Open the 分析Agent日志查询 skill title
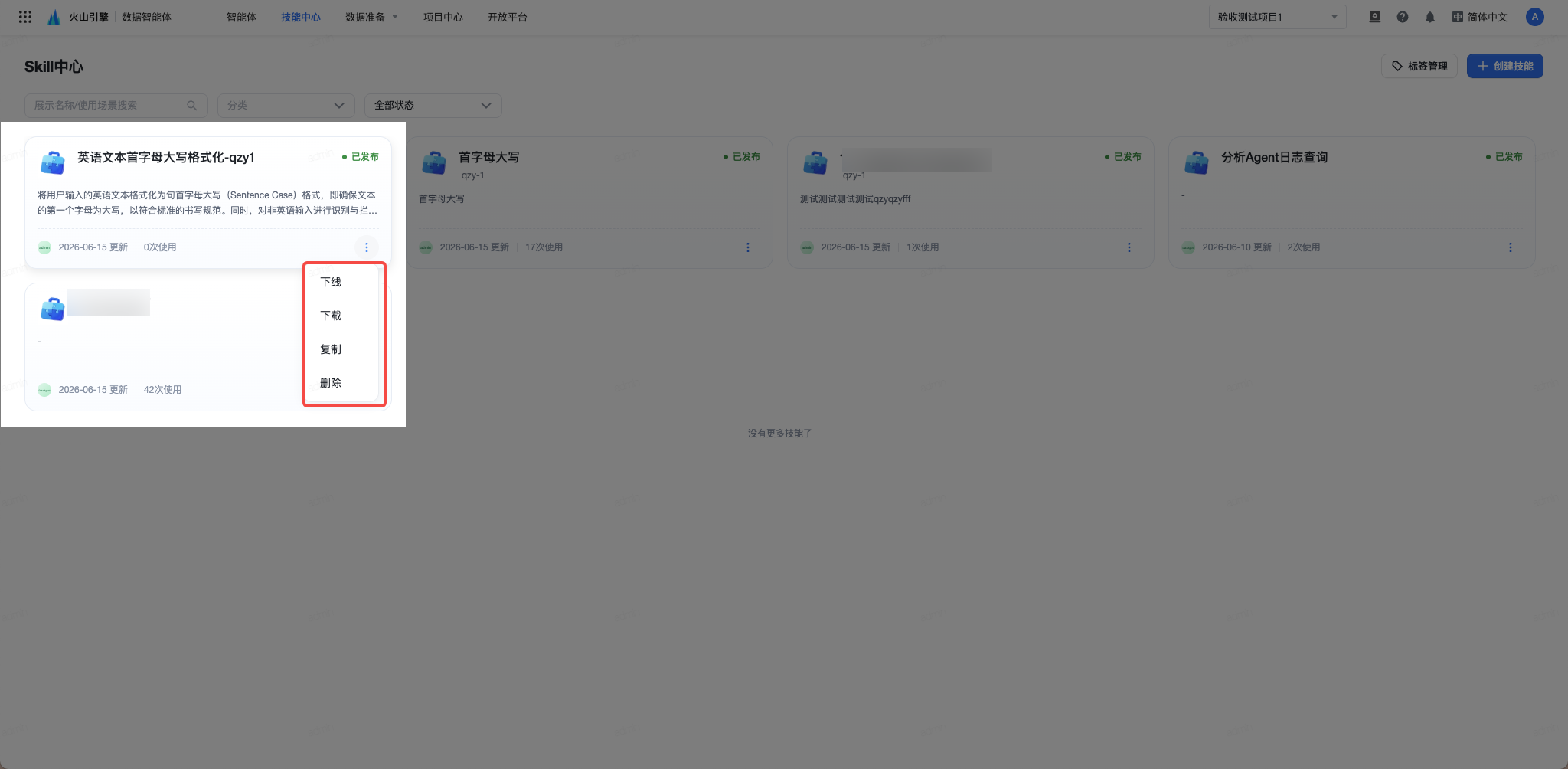 (1274, 157)
